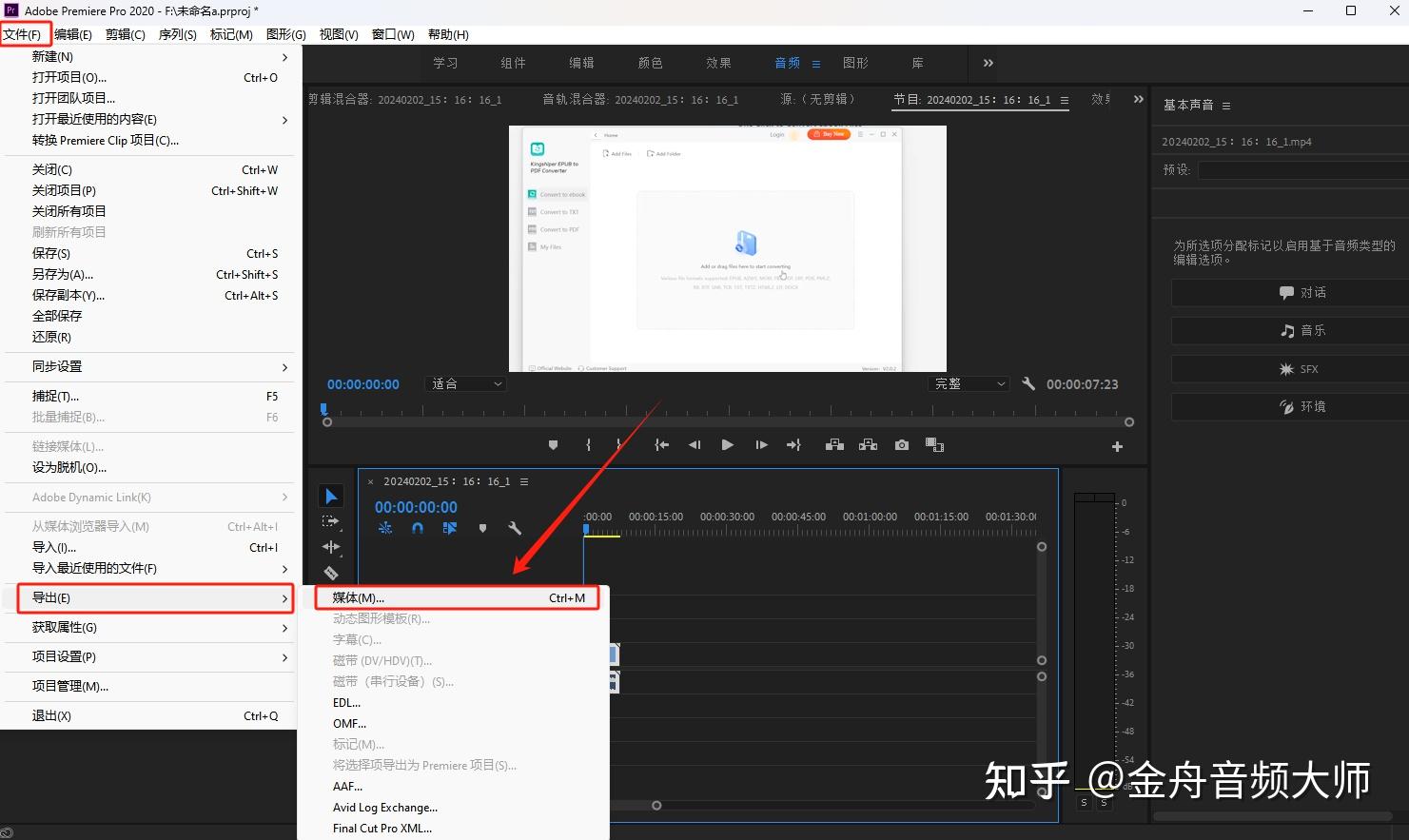Toggle Linked Selection in Timeline
The height and width of the screenshot is (840, 1409).
tap(450, 528)
